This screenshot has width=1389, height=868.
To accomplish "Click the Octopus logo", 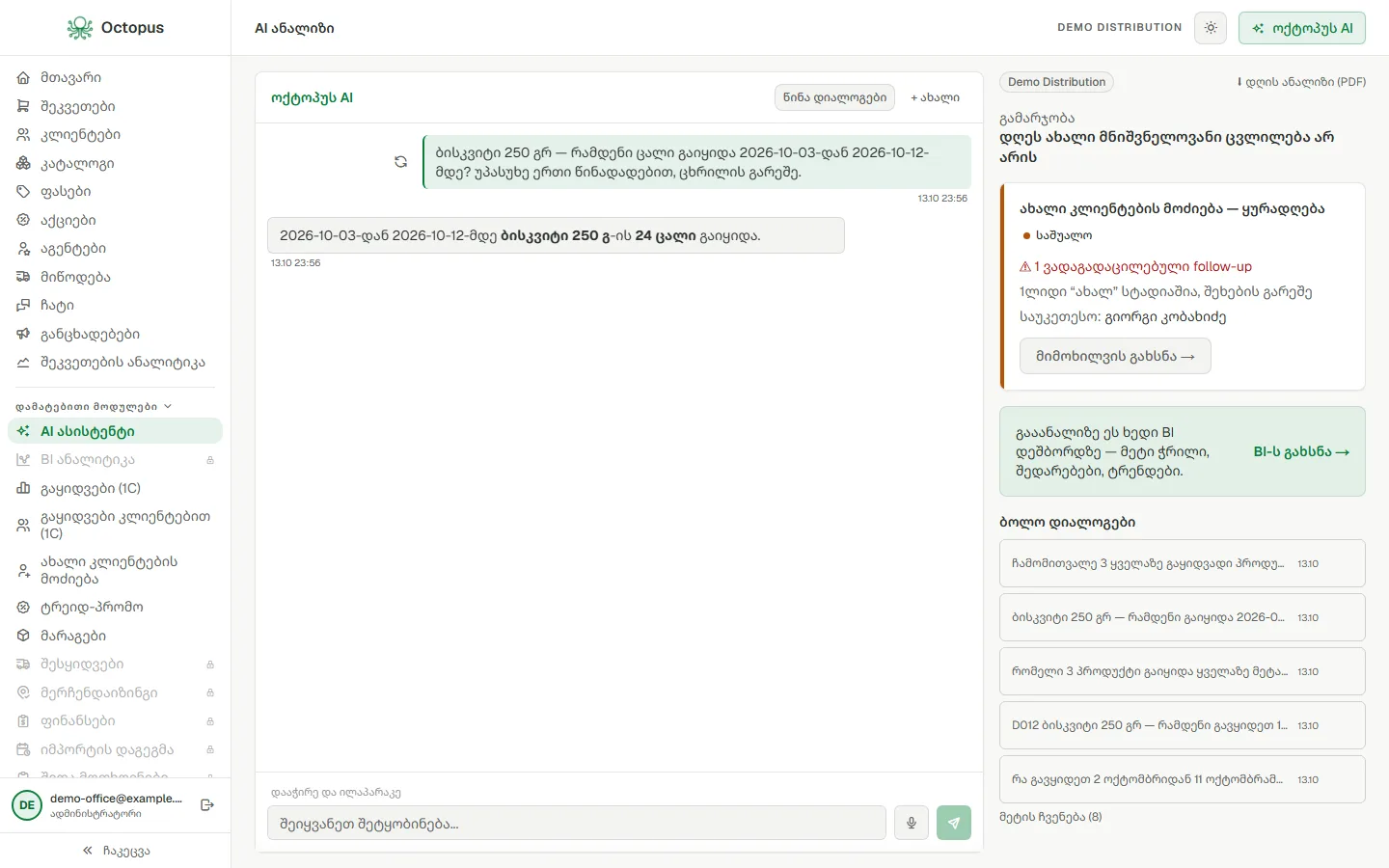I will pos(116,28).
